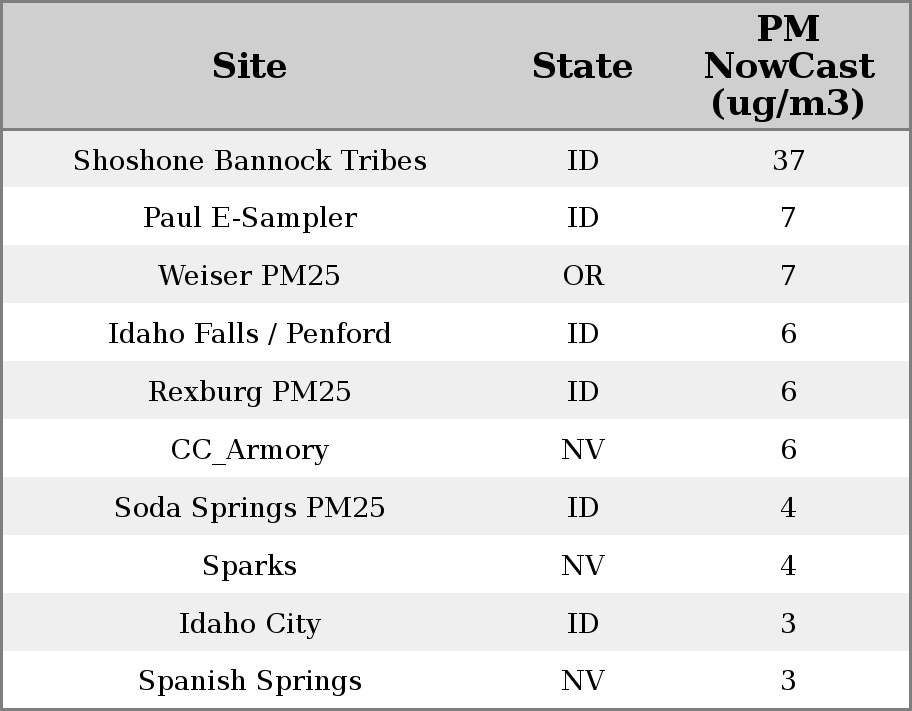The height and width of the screenshot is (711, 912).
Task: Click the Weiser PM25 site name
Action: pyautogui.click(x=249, y=276)
